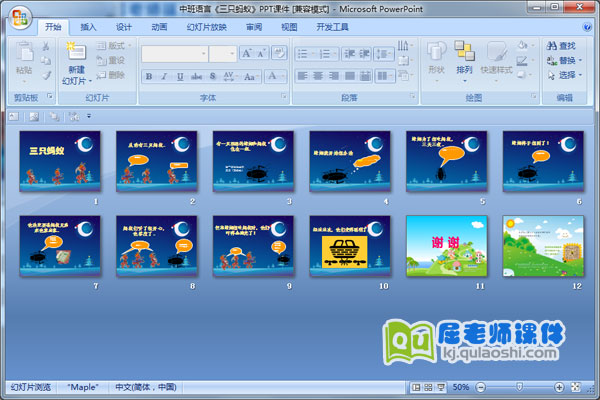The width and height of the screenshot is (600, 400).
Task: Click Increase List Level icon
Action: 364,54
